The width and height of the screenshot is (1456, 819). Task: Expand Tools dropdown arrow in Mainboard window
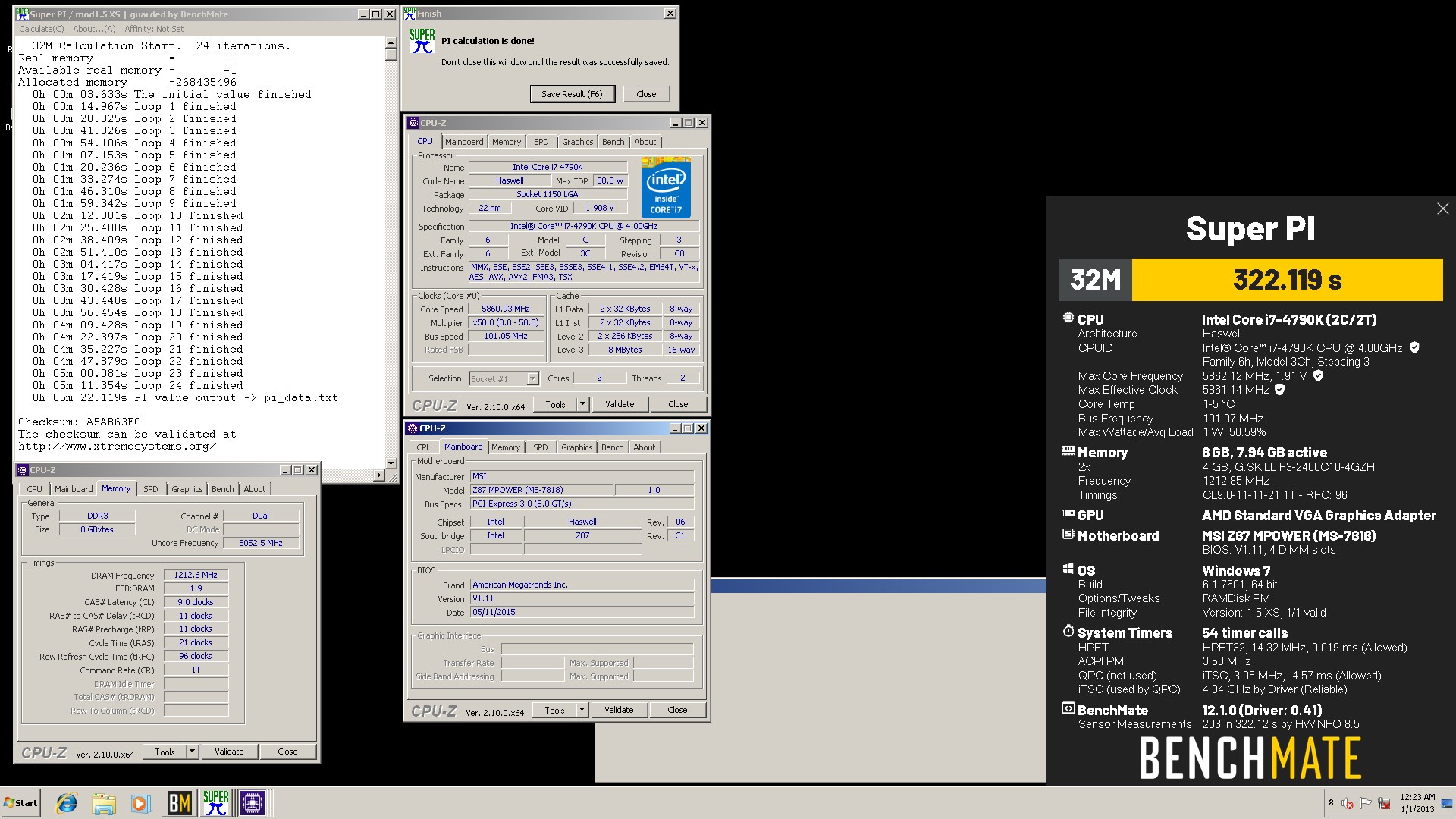[x=582, y=711]
